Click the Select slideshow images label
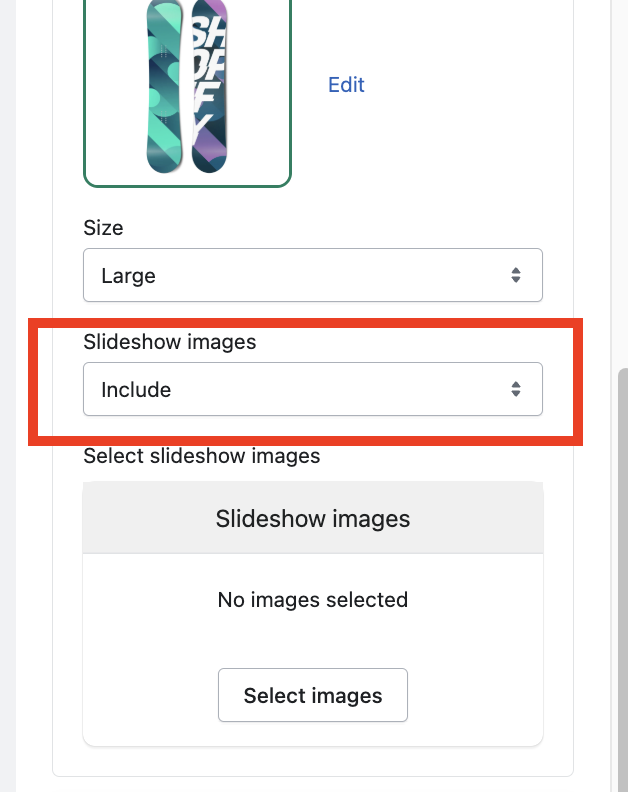 (202, 456)
